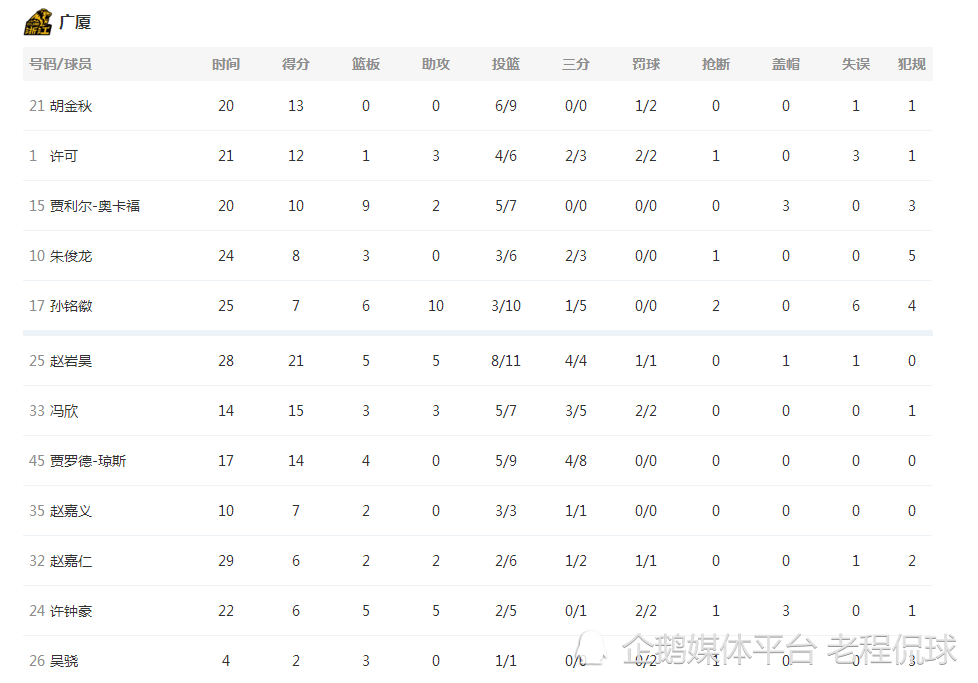The width and height of the screenshot is (978, 683).
Task: Select player 孙铭徽 in the table
Action: [71, 306]
